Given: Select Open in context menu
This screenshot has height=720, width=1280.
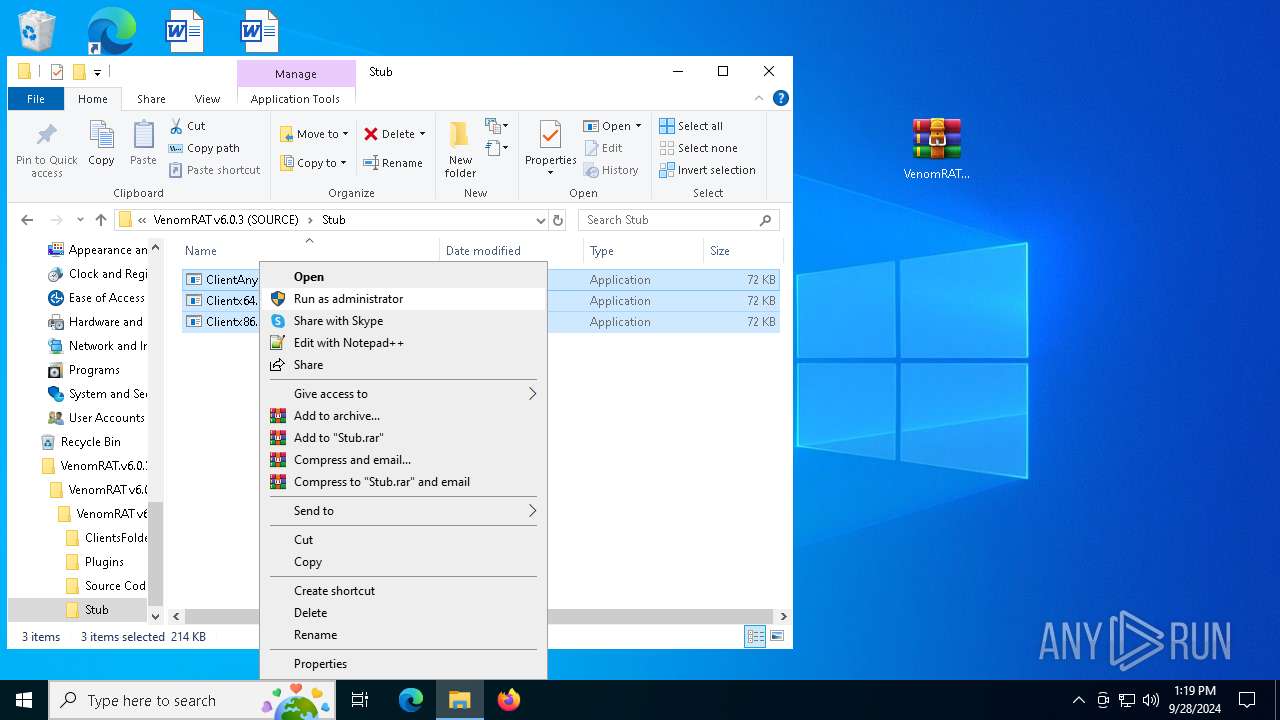Looking at the screenshot, I should pyautogui.click(x=403, y=277).
